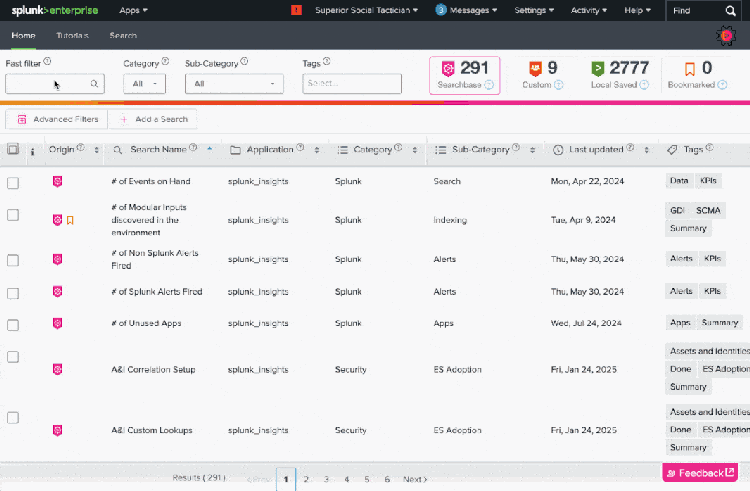The height and width of the screenshot is (491, 750).
Task: Click bookmark icon on Modular Inputs row
Action: click(x=70, y=220)
